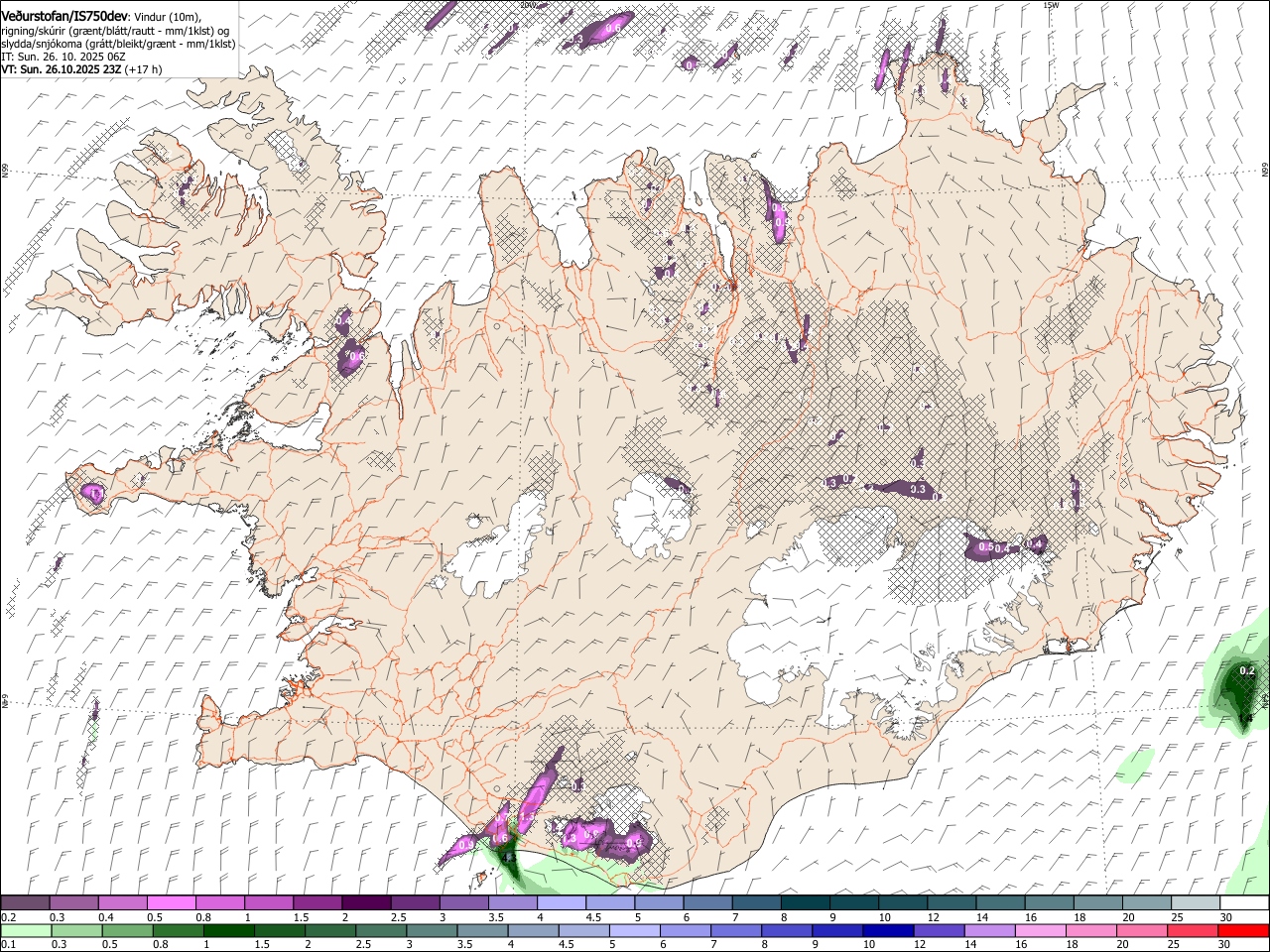This screenshot has width=1270, height=952.
Task: Click the dark teal 8–9 snow legend swatch
Action: 806,903
